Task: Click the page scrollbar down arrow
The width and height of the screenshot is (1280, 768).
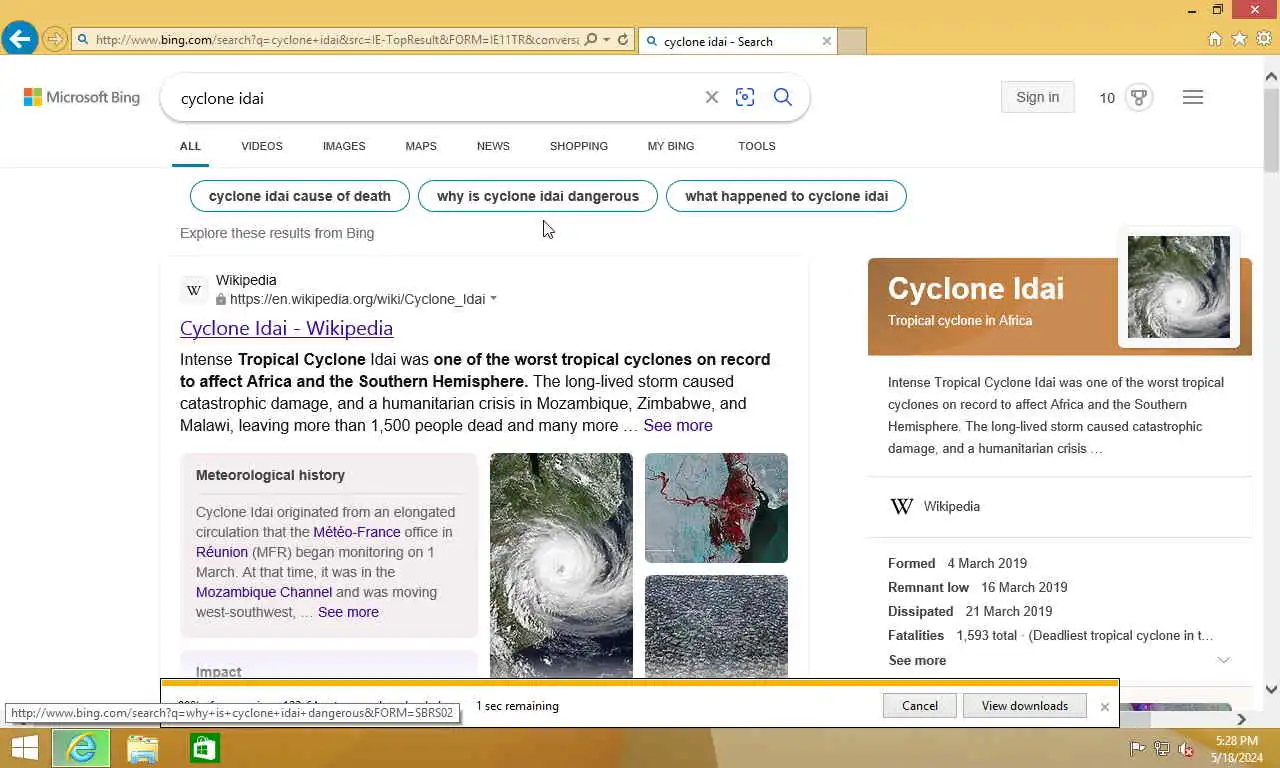Action: (x=1271, y=688)
